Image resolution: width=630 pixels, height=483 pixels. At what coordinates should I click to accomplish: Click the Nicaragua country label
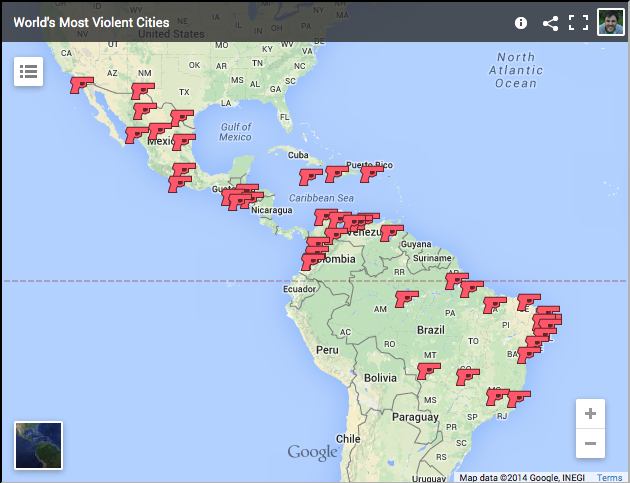[272, 210]
